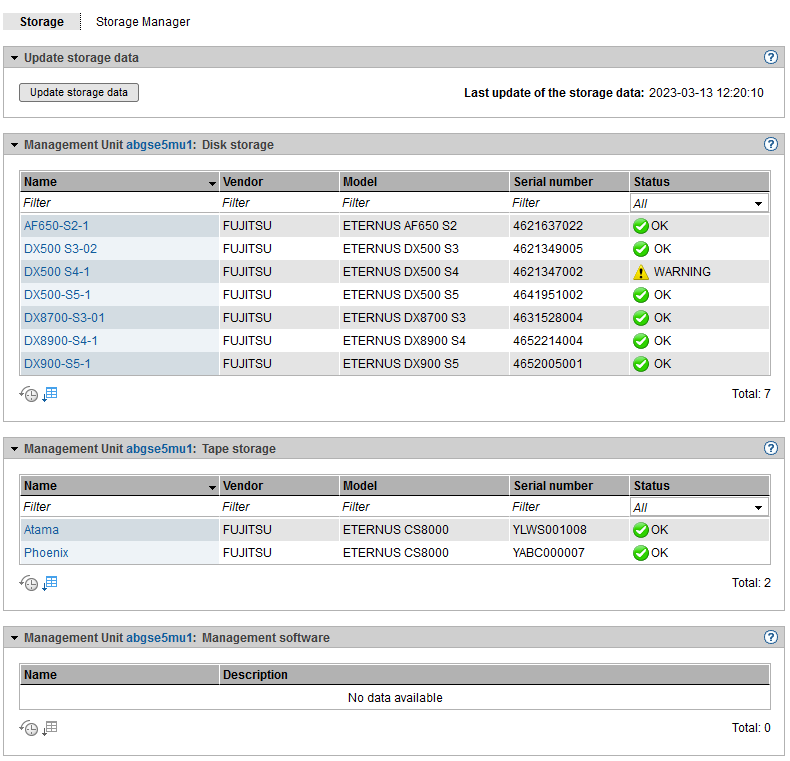This screenshot has width=790, height=761.
Task: Collapse the Update storage data section
Action: (x=14, y=58)
